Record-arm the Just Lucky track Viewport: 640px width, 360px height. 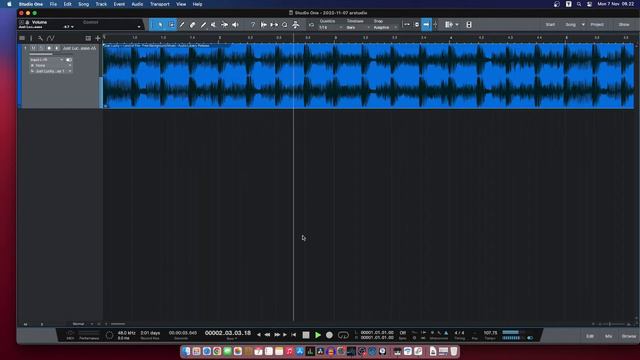click(x=49, y=48)
